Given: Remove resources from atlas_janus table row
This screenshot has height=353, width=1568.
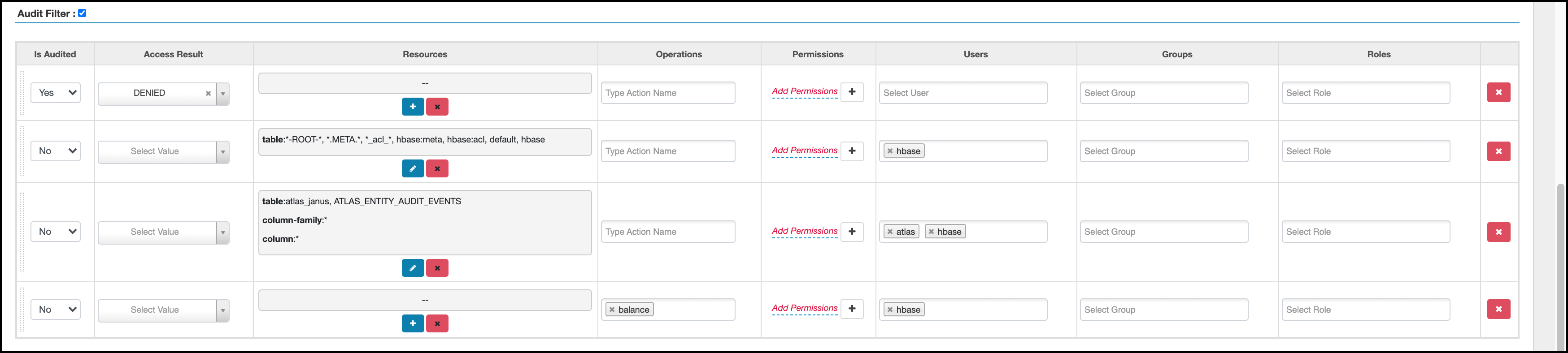Looking at the screenshot, I should pos(437,268).
